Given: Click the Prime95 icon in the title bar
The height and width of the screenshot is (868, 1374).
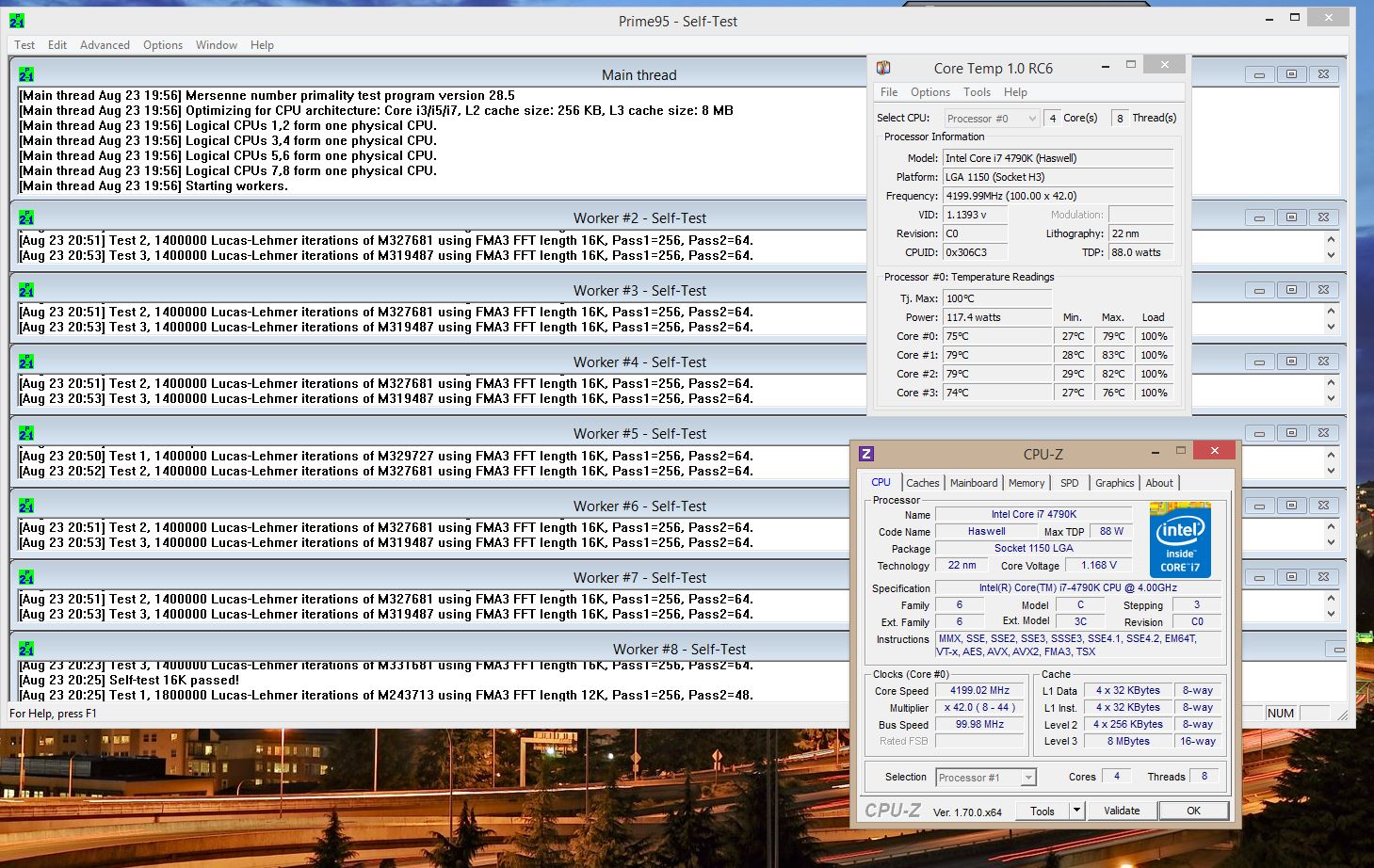Looking at the screenshot, I should [x=17, y=20].
